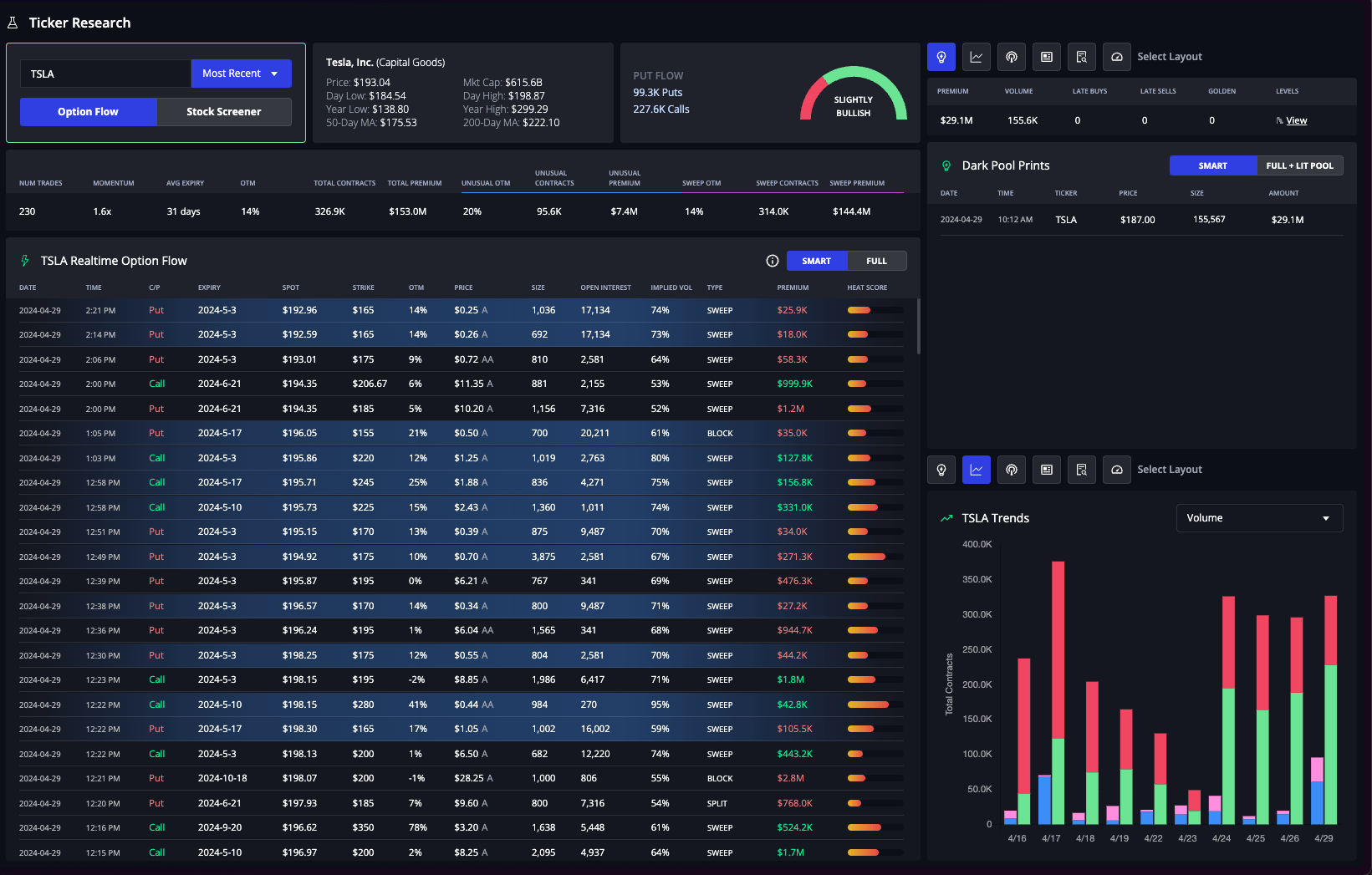
Task: Sort option flow by HEAT SCORE column
Action: pos(867,287)
